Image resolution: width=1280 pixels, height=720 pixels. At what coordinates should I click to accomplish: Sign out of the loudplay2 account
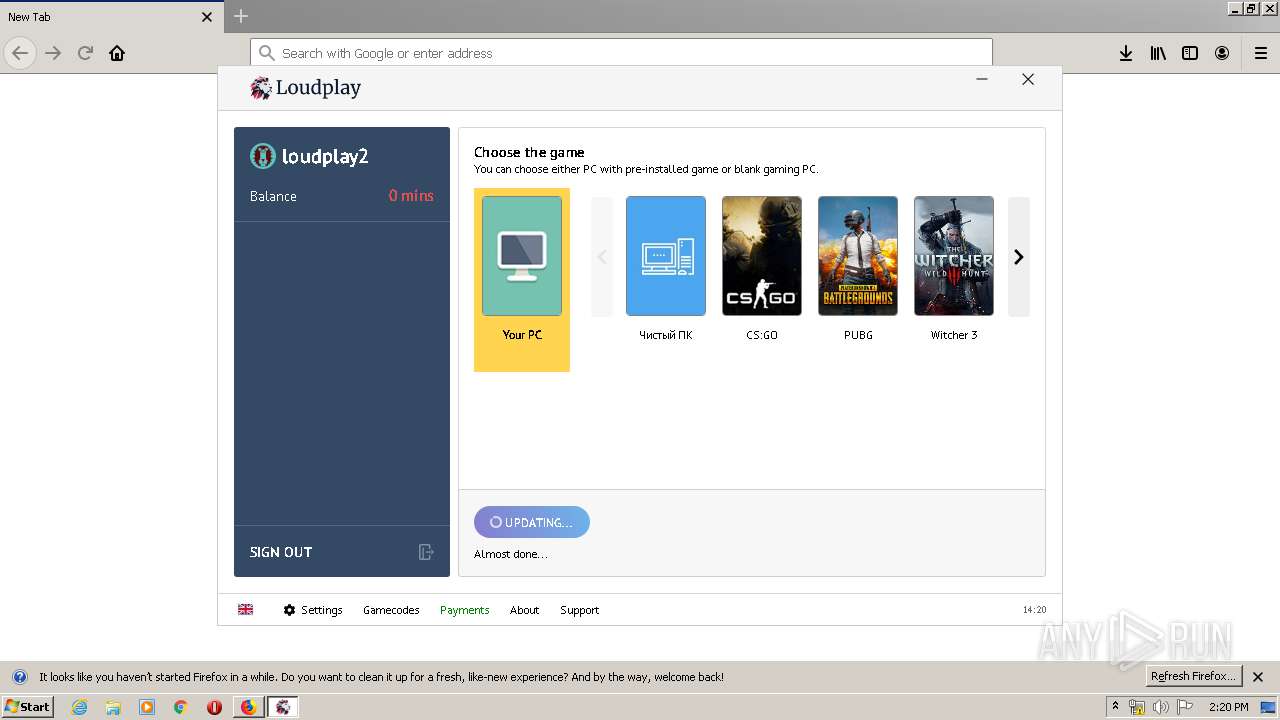pyautogui.click(x=281, y=552)
